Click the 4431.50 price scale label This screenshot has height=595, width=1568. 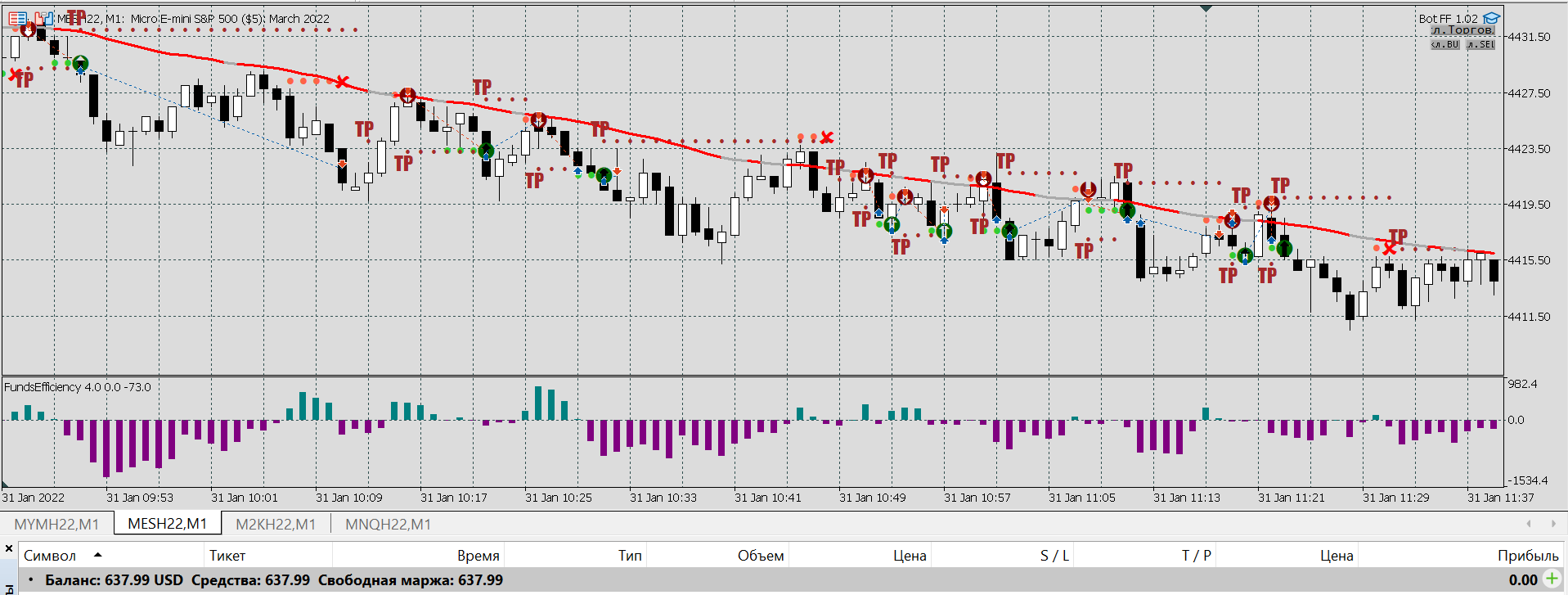(x=1529, y=37)
